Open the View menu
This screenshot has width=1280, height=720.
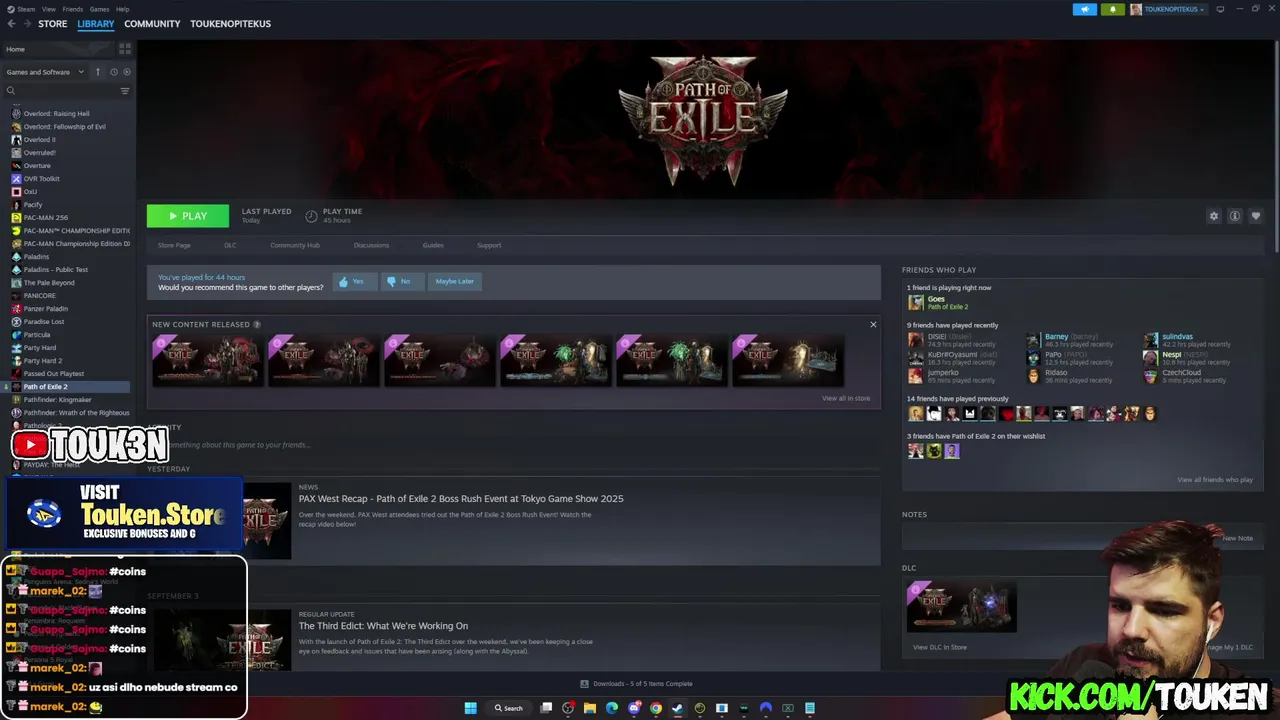tap(48, 9)
